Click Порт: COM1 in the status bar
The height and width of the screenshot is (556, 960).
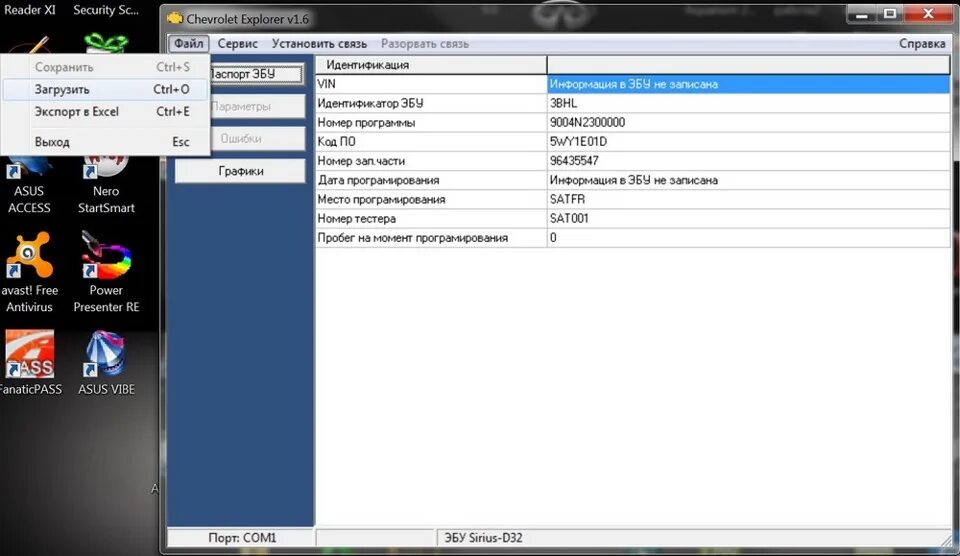click(242, 538)
